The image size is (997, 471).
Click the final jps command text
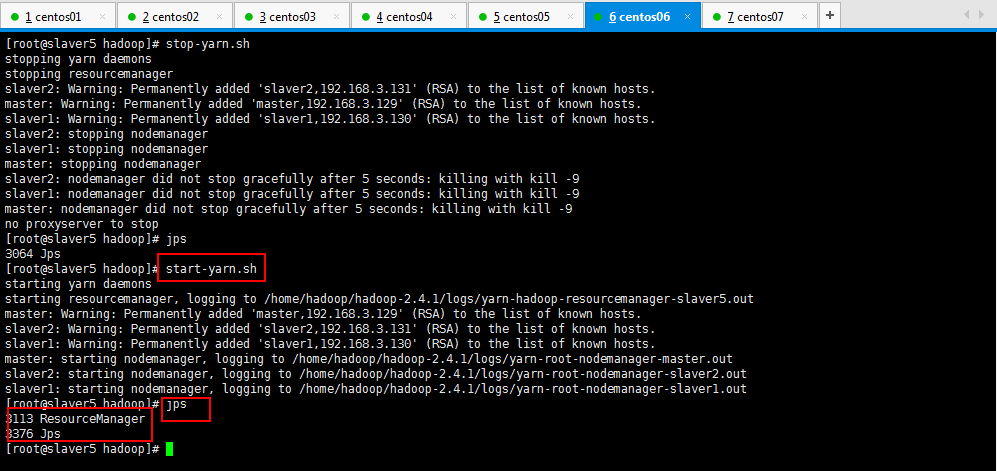tap(176, 404)
